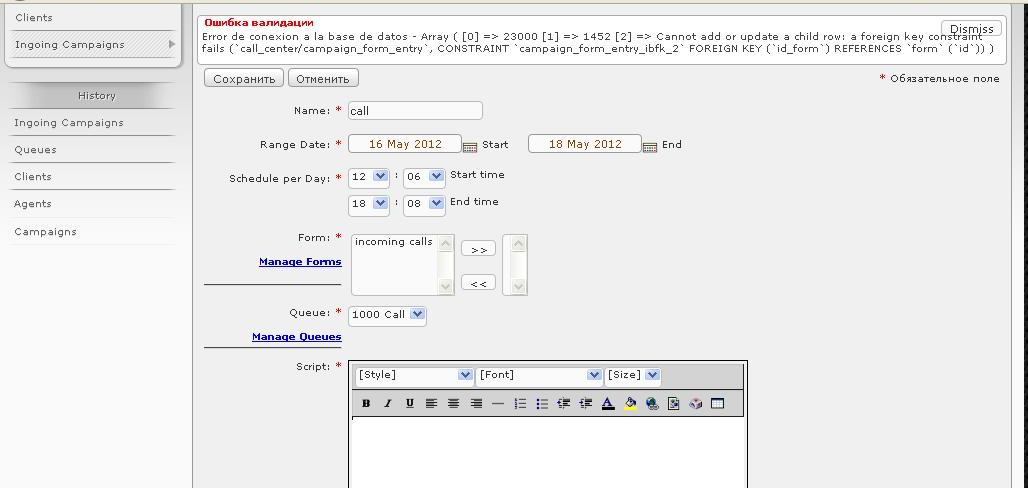The image size is (1028, 488).
Task: Open the text color picker
Action: point(608,403)
